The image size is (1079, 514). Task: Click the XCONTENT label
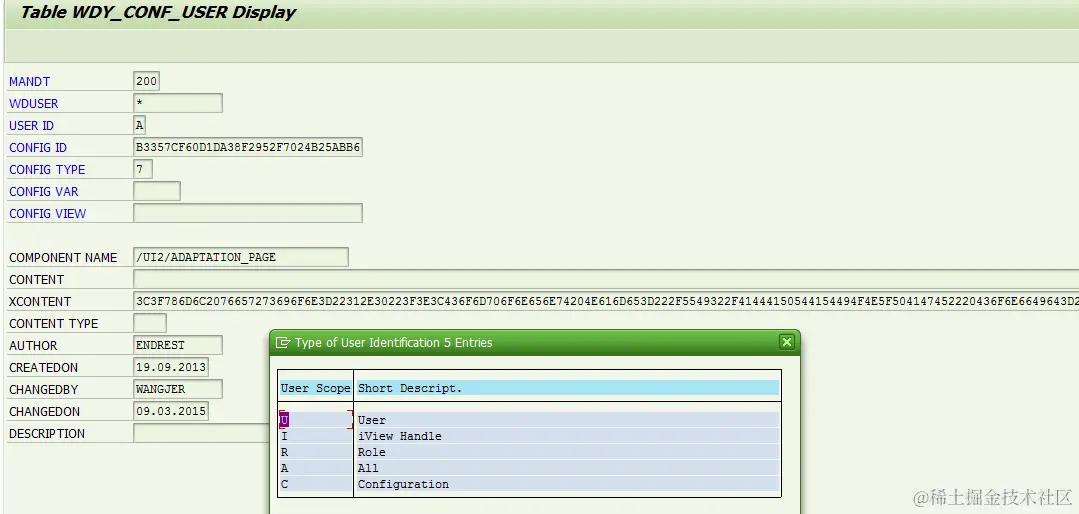click(40, 301)
